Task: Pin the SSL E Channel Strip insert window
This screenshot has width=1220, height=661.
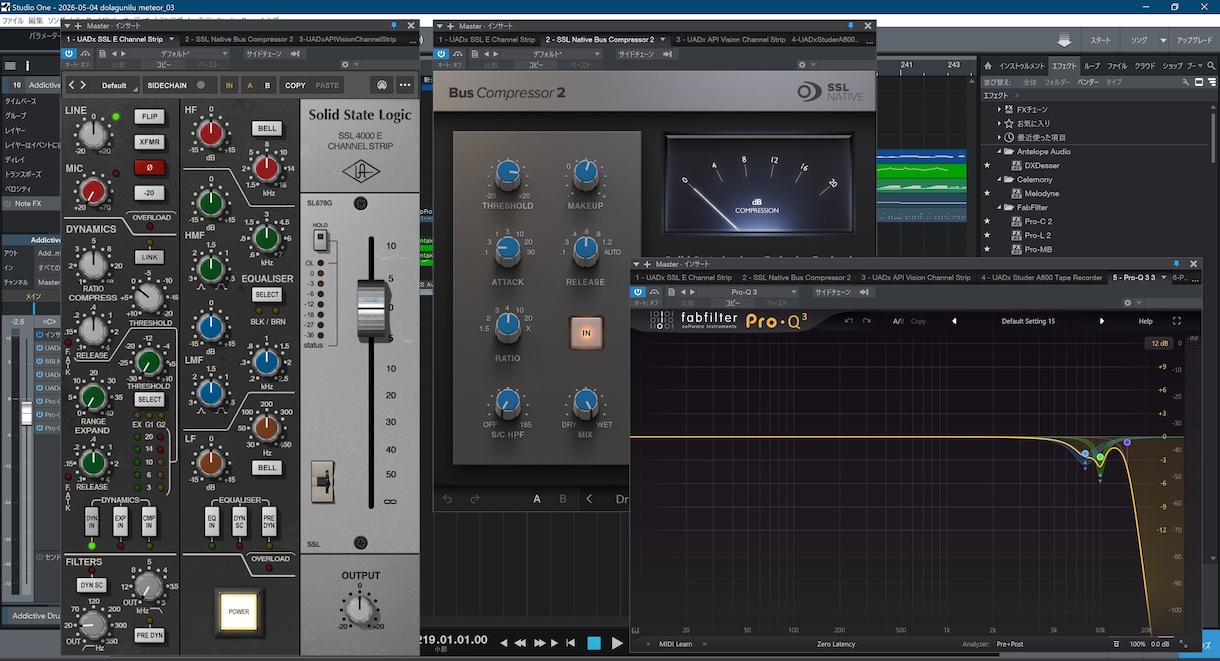Action: click(x=393, y=25)
